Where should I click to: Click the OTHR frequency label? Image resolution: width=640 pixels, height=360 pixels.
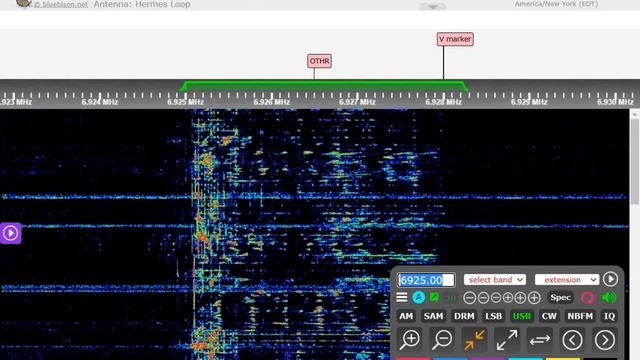[x=319, y=61]
